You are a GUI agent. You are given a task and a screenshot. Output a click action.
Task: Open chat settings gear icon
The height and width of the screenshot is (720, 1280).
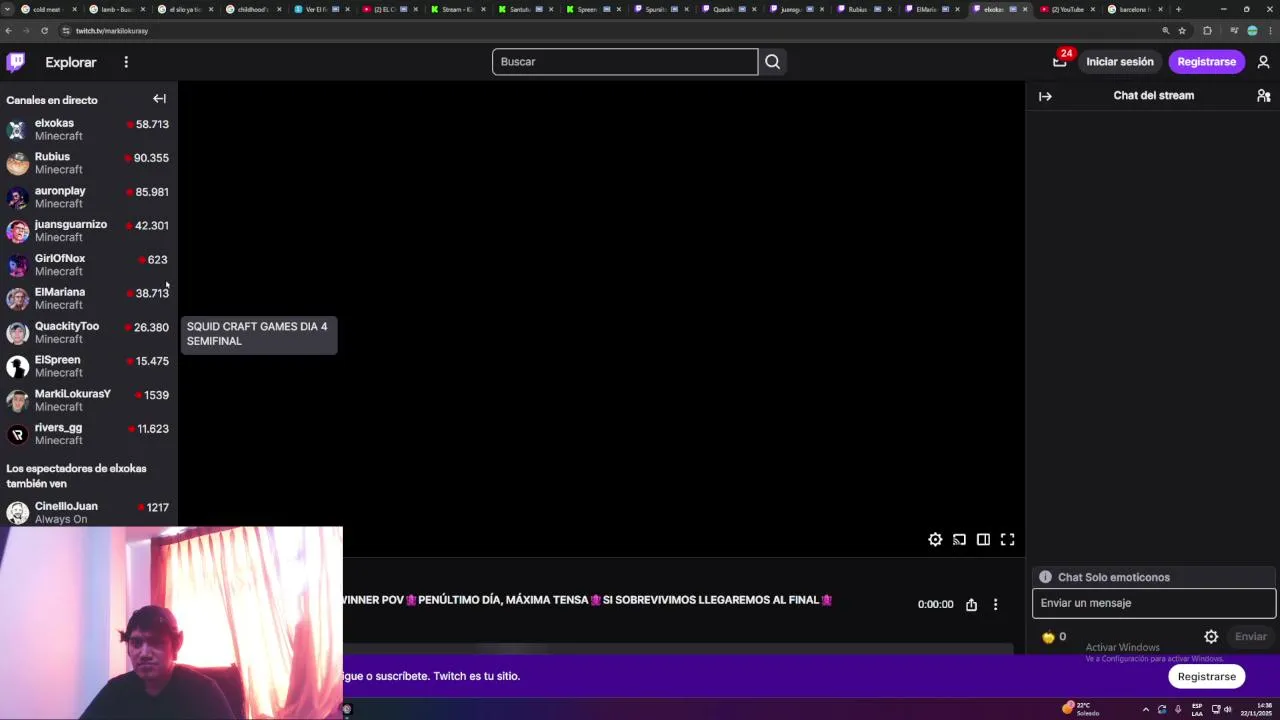coord(1211,636)
